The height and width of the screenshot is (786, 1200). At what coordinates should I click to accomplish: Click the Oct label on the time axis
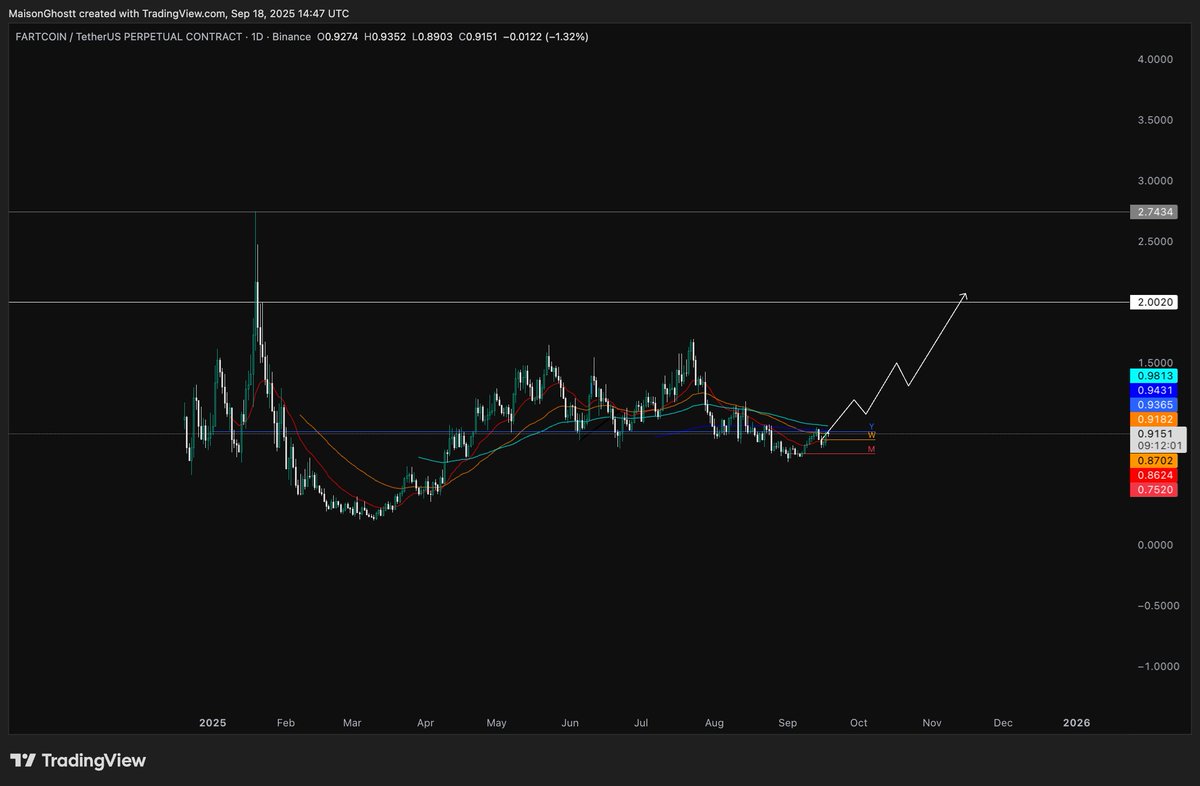pyautogui.click(x=856, y=722)
